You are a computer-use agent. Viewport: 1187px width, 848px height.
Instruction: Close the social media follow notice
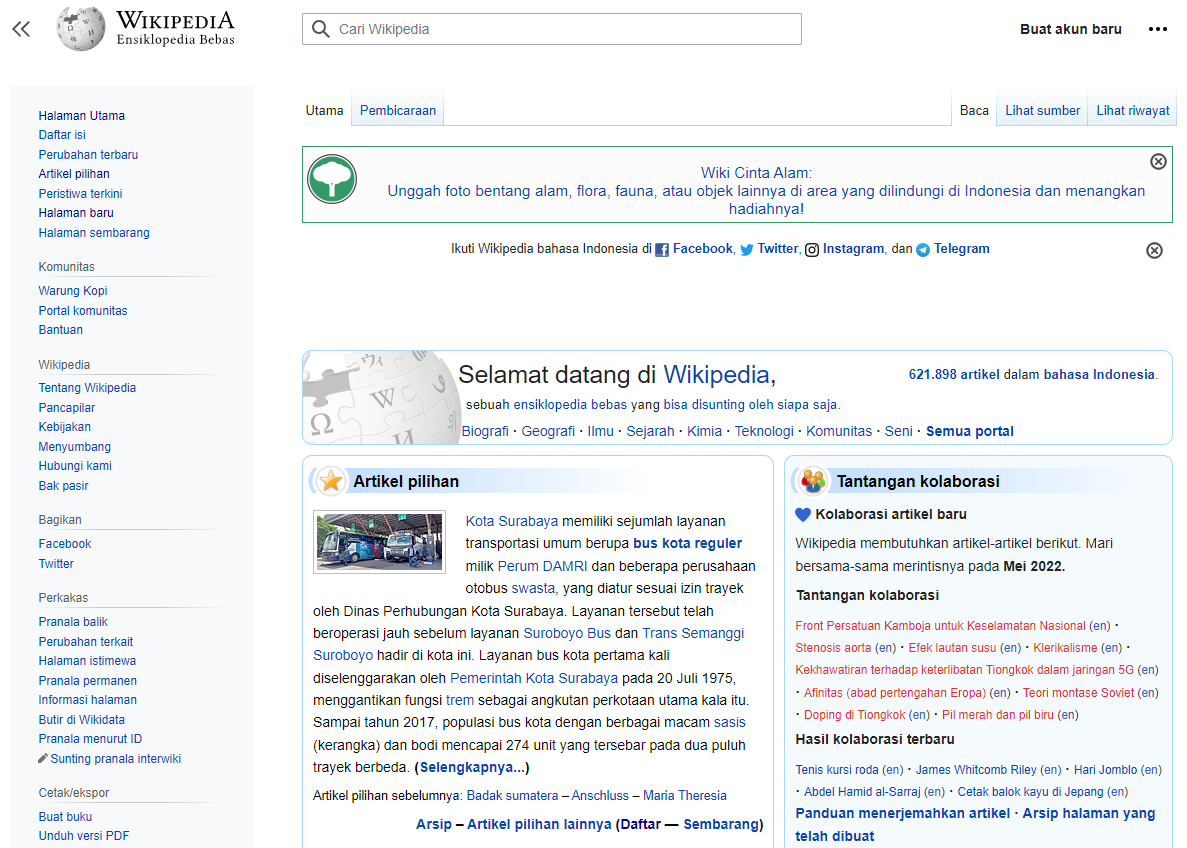1154,251
